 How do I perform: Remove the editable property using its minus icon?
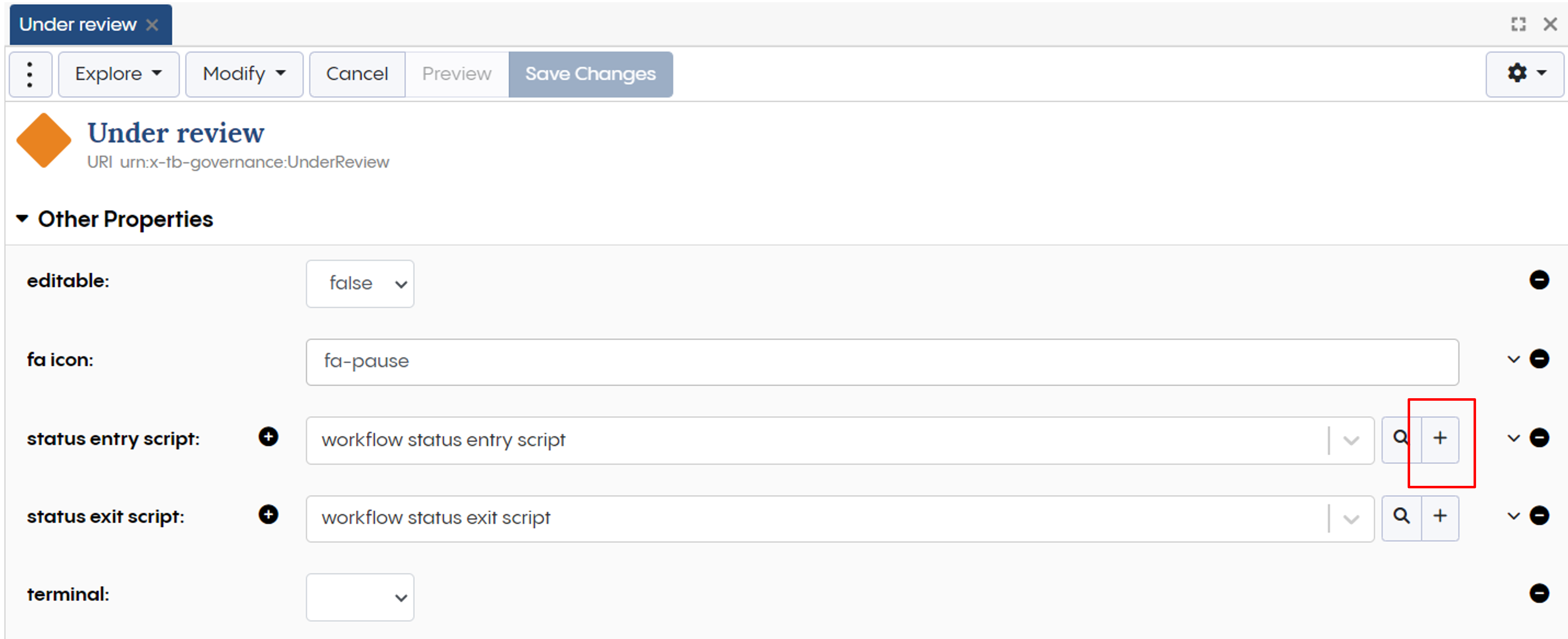[1540, 280]
